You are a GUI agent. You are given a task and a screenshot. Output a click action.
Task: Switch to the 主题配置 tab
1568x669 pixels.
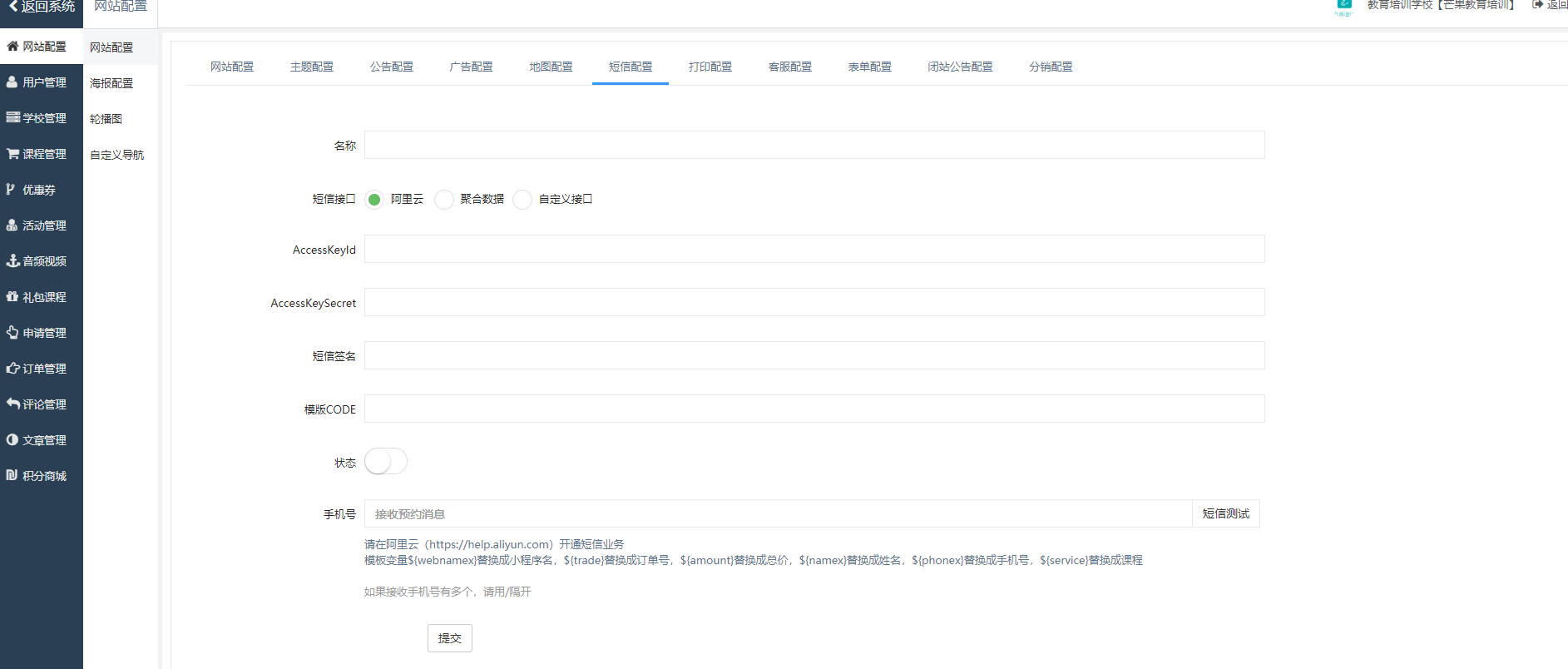click(x=312, y=67)
